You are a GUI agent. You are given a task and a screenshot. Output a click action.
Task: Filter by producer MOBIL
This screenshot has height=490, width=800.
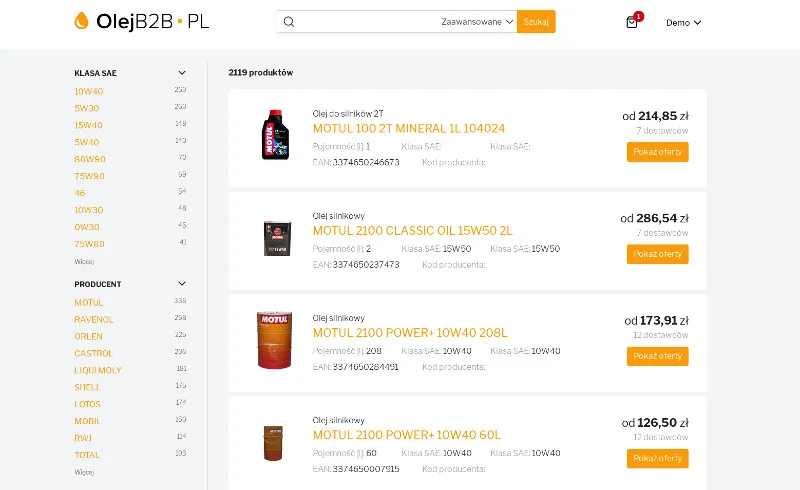(x=87, y=421)
